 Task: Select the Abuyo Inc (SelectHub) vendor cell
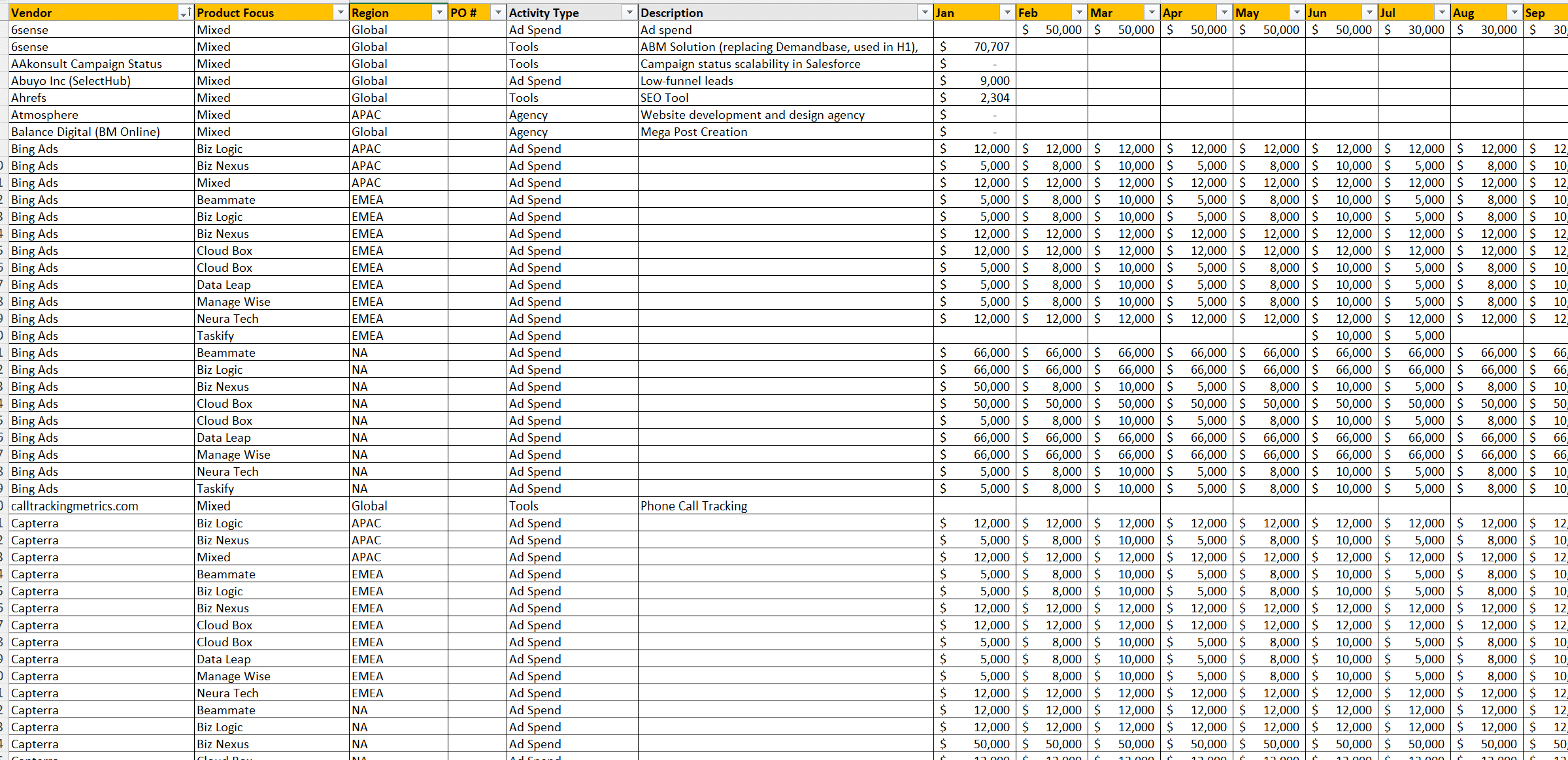[x=101, y=80]
